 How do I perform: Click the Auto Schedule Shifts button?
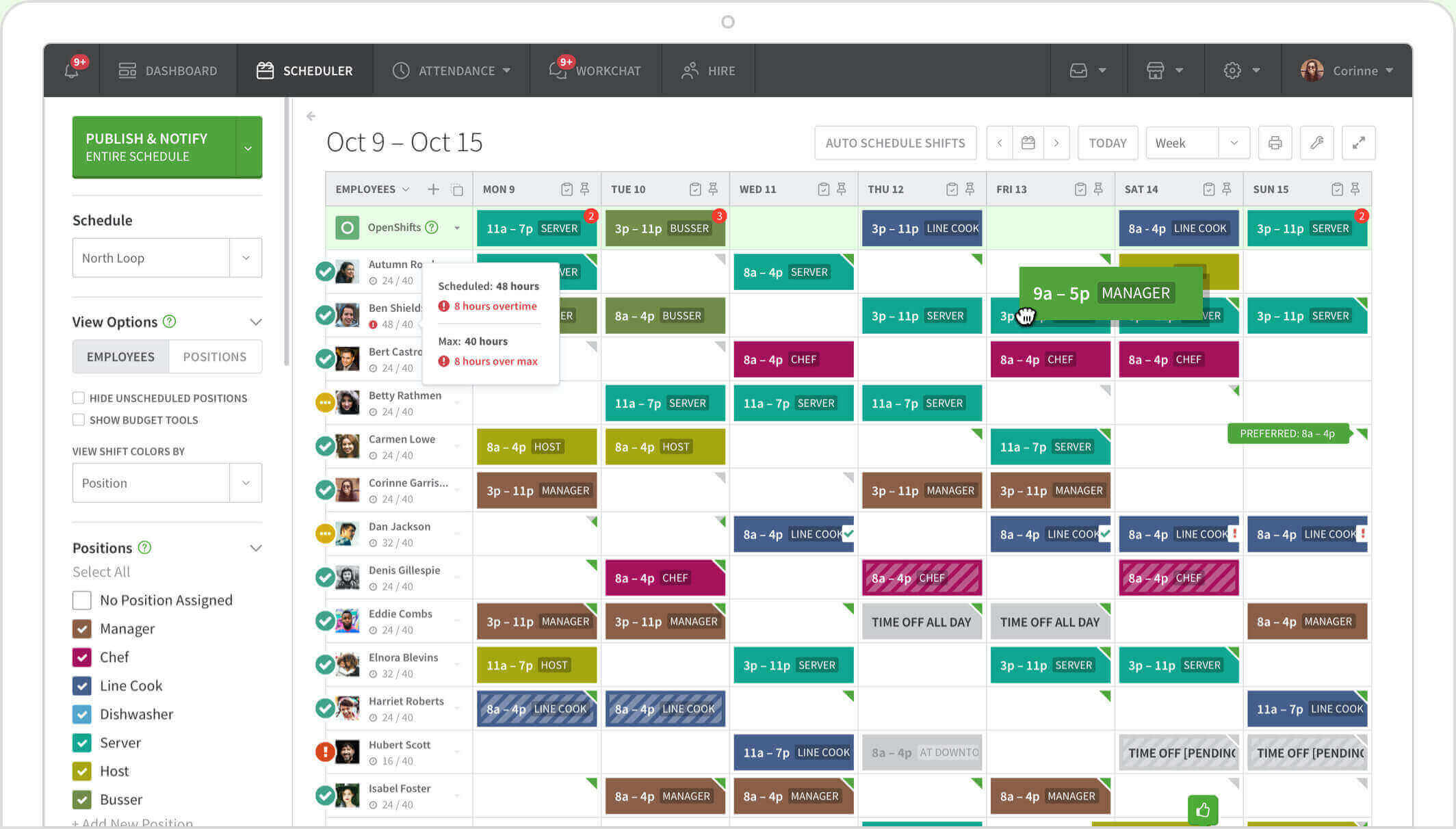tap(893, 143)
